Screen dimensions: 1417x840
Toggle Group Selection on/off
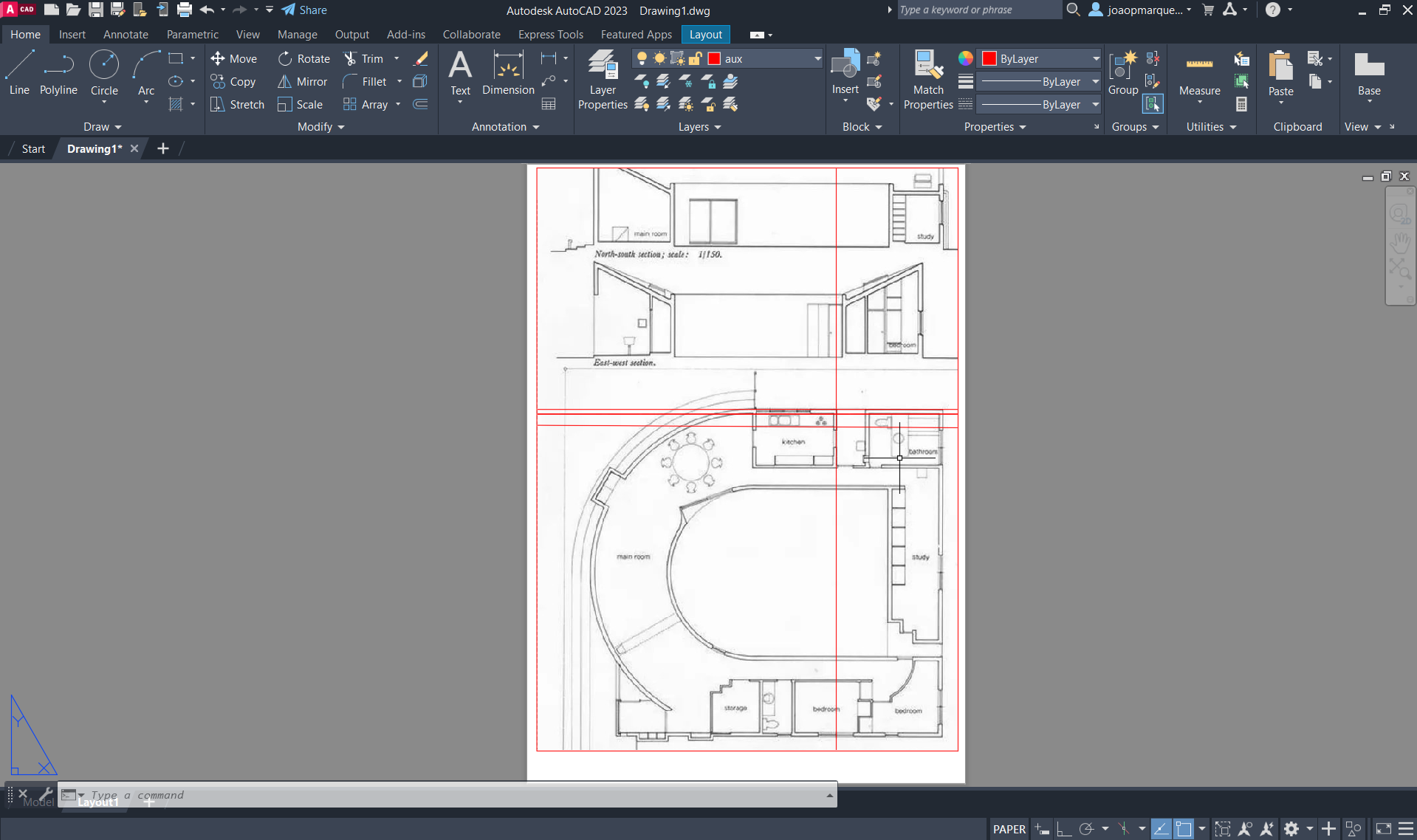1152,104
